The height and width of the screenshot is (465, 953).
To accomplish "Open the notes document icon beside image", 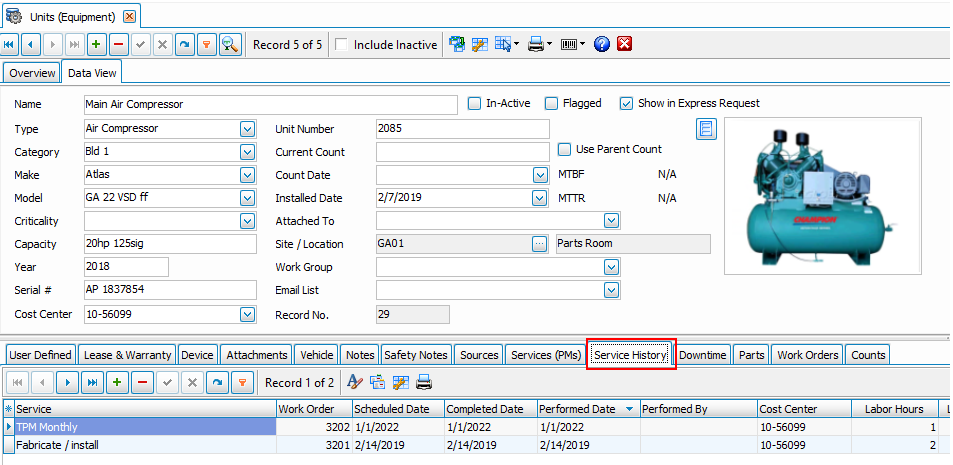I will point(706,129).
